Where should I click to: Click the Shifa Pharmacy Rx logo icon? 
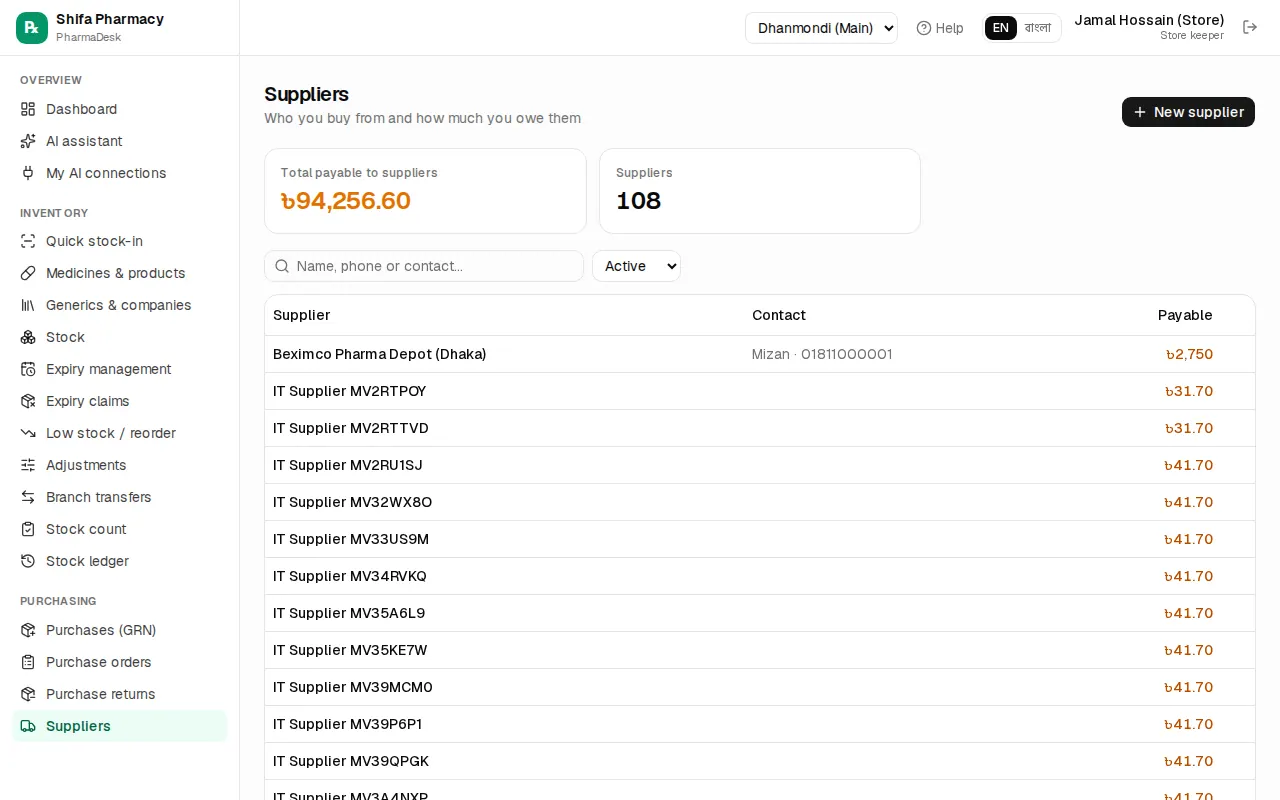pyautogui.click(x=32, y=28)
